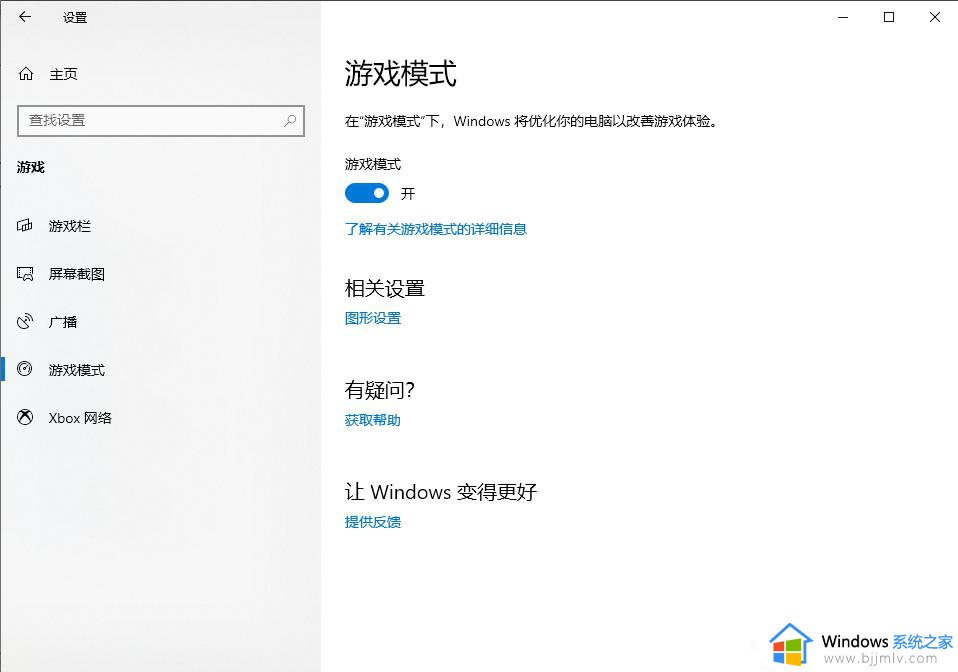Click the 开 label next to toggle
Viewport: 958px width, 672px height.
point(408,194)
